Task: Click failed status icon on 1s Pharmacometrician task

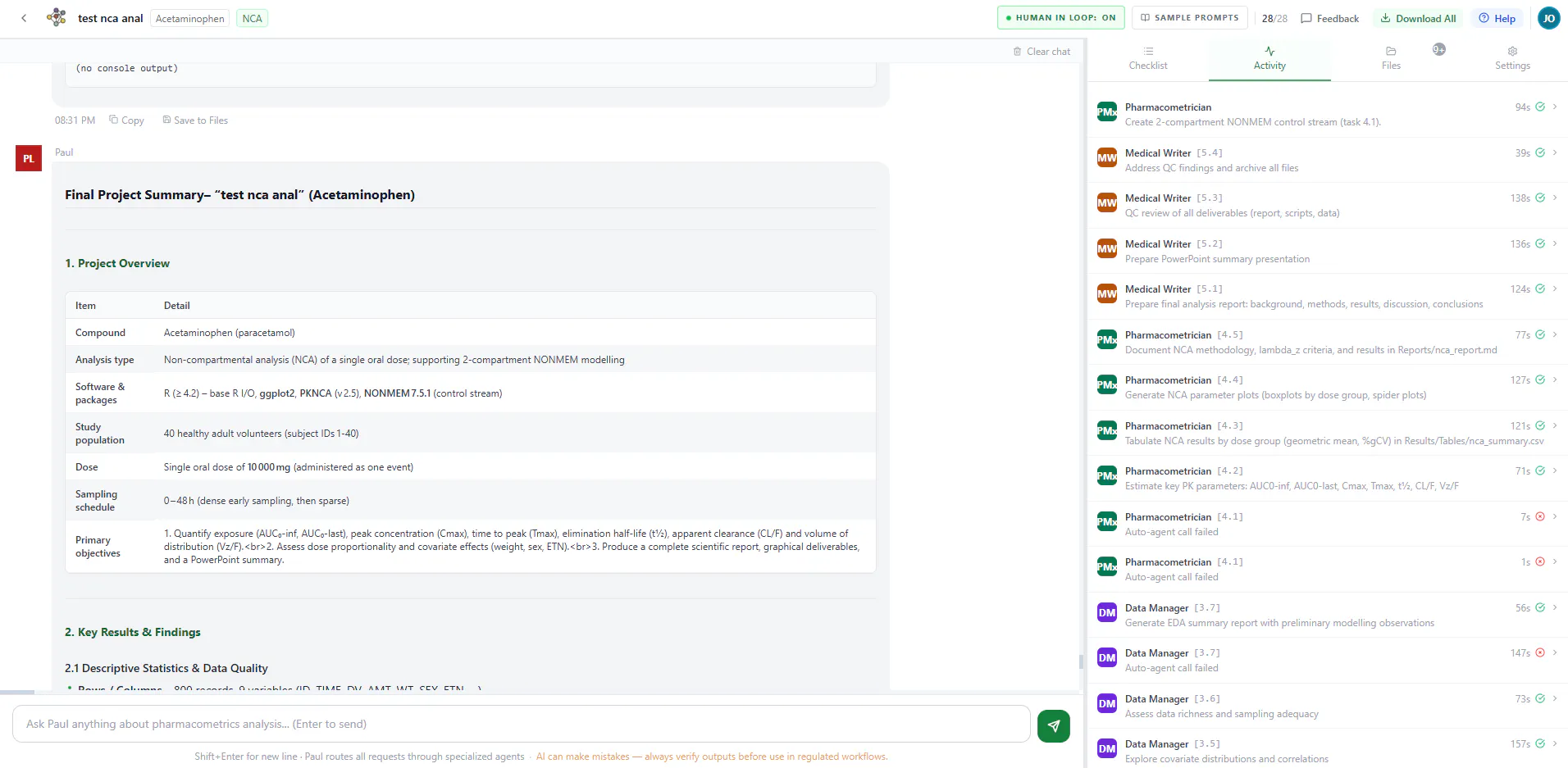Action: coord(1539,561)
